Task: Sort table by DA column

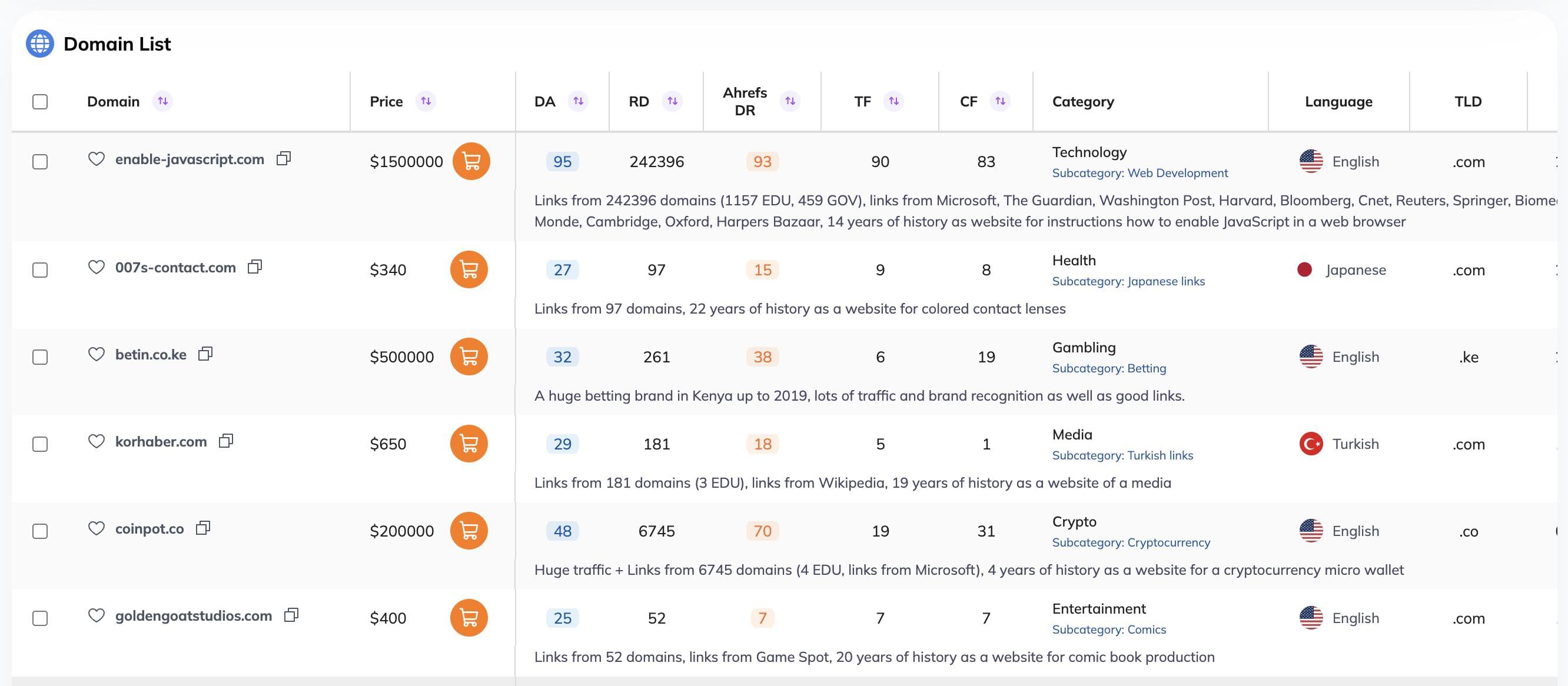Action: 578,101
